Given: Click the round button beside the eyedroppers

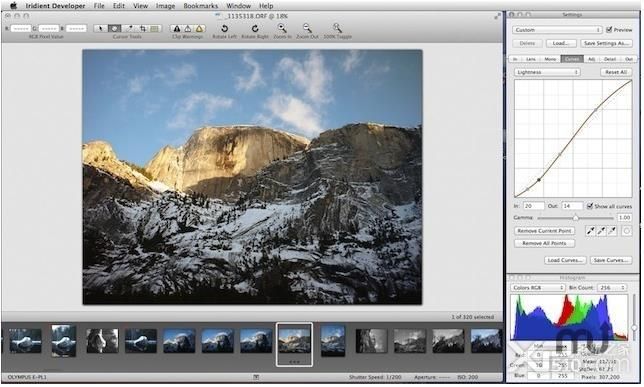Looking at the screenshot, I should click(x=626, y=231).
